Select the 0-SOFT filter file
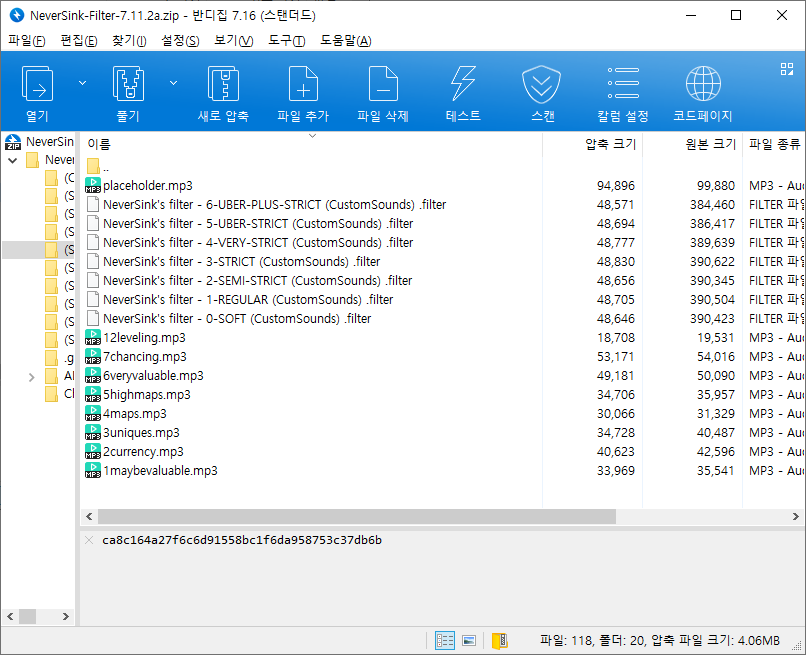Image resolution: width=806 pixels, height=655 pixels. (x=229, y=319)
